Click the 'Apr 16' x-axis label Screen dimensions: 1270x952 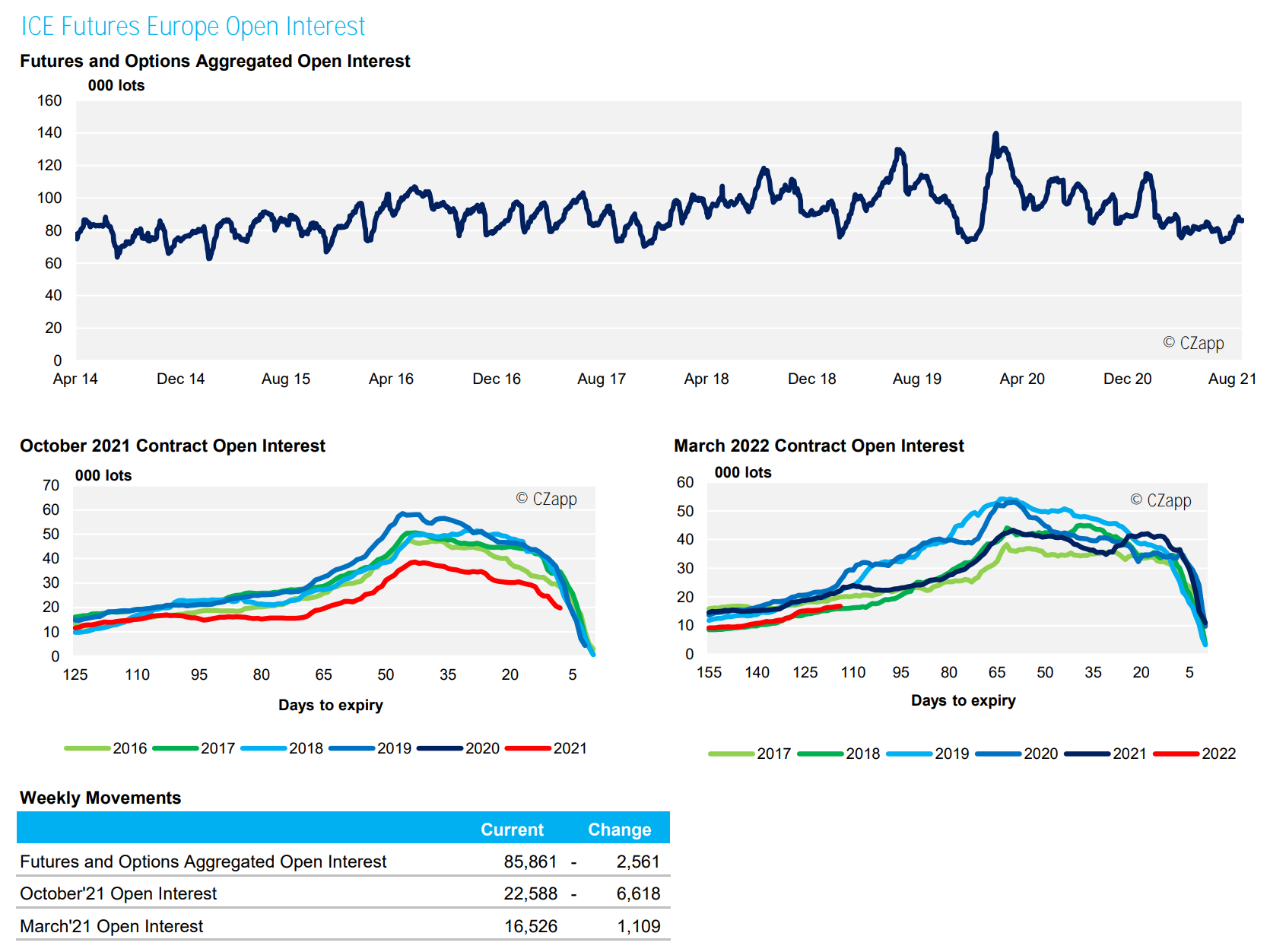pos(391,379)
